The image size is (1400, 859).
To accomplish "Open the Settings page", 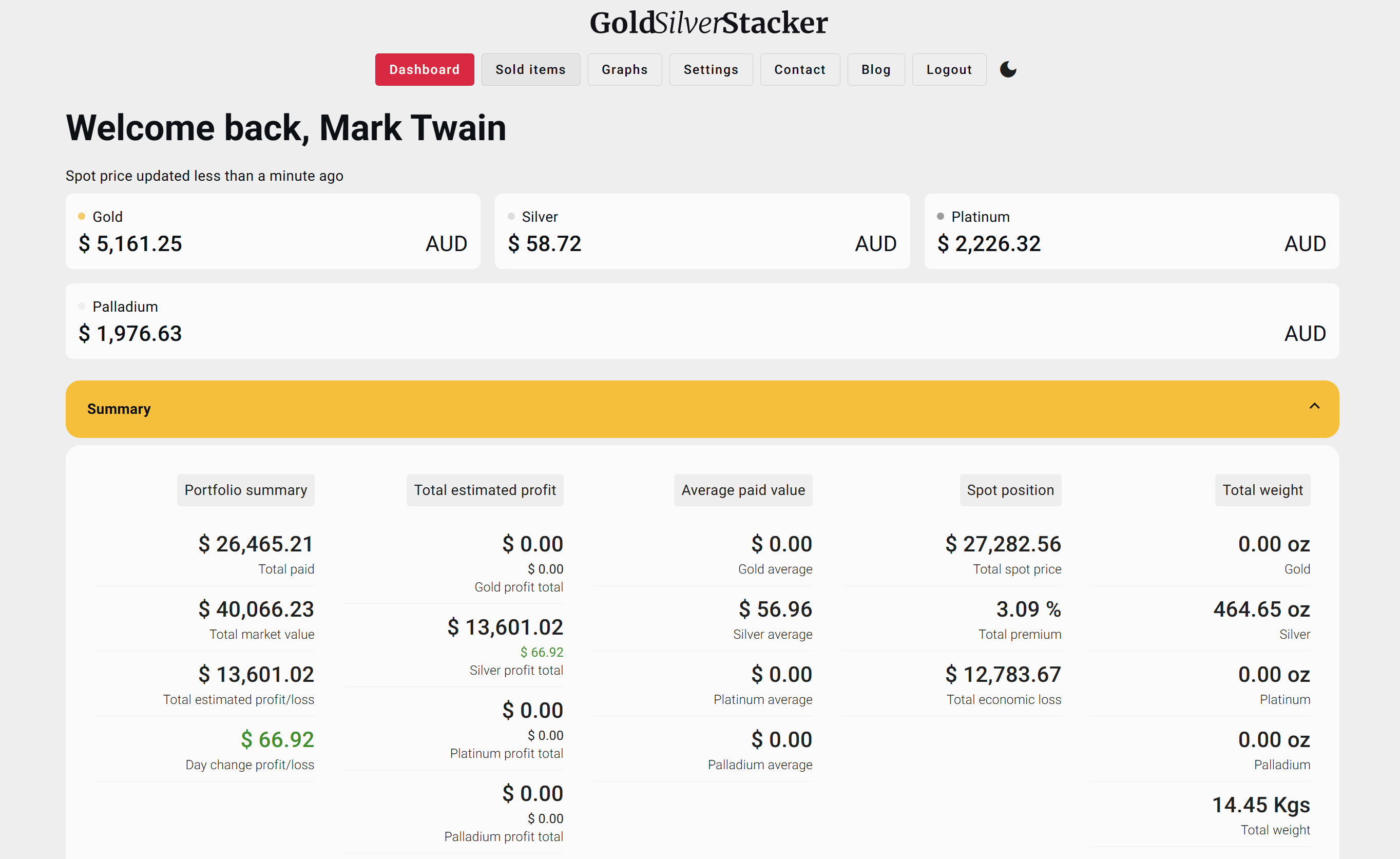I will (711, 69).
